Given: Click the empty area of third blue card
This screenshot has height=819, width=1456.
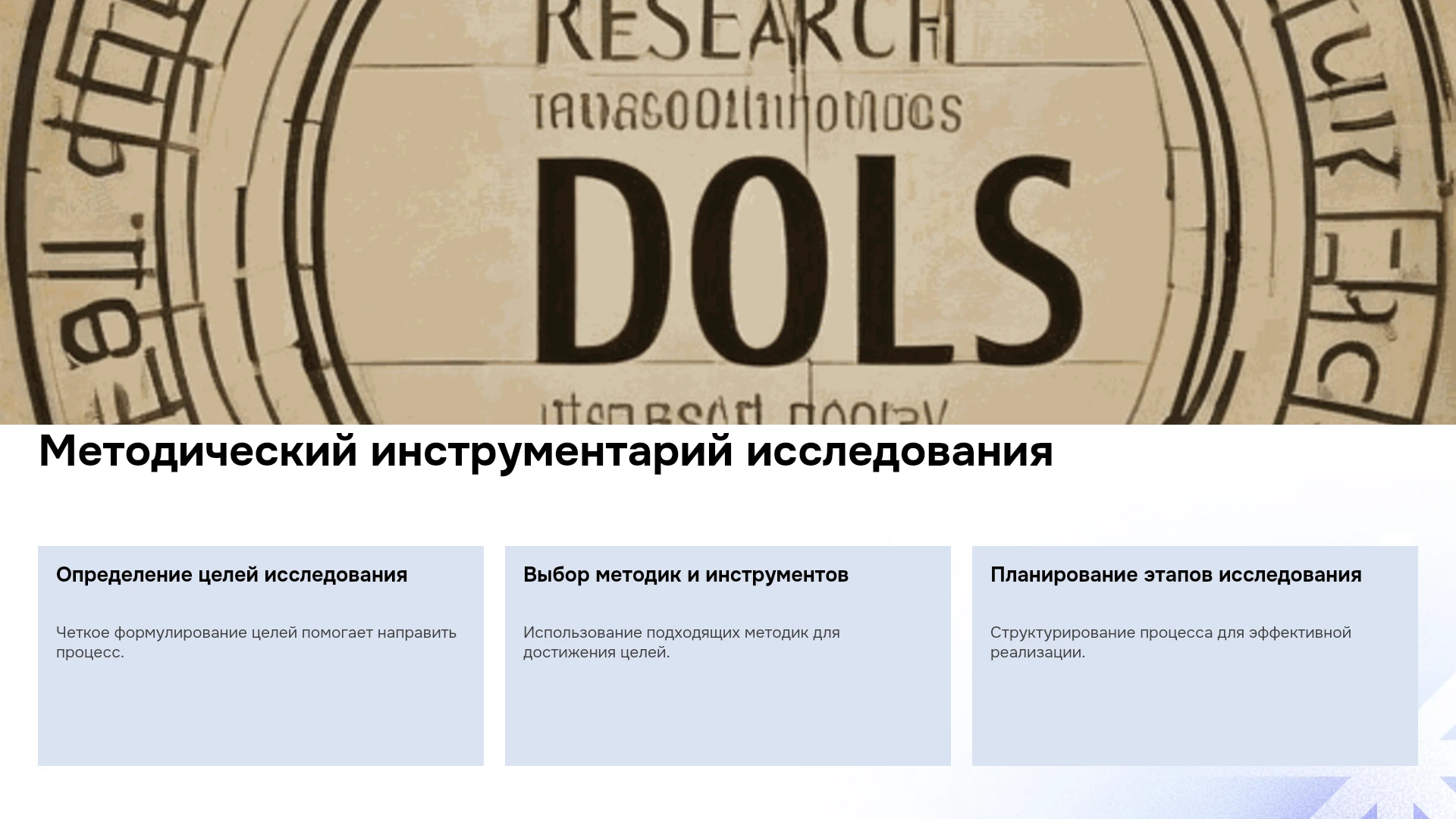Looking at the screenshot, I should [x=1195, y=713].
